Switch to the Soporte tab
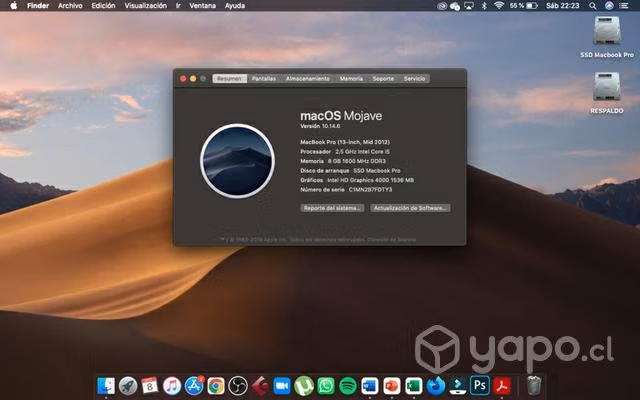Screen dimensions: 640x400 click(x=383, y=78)
